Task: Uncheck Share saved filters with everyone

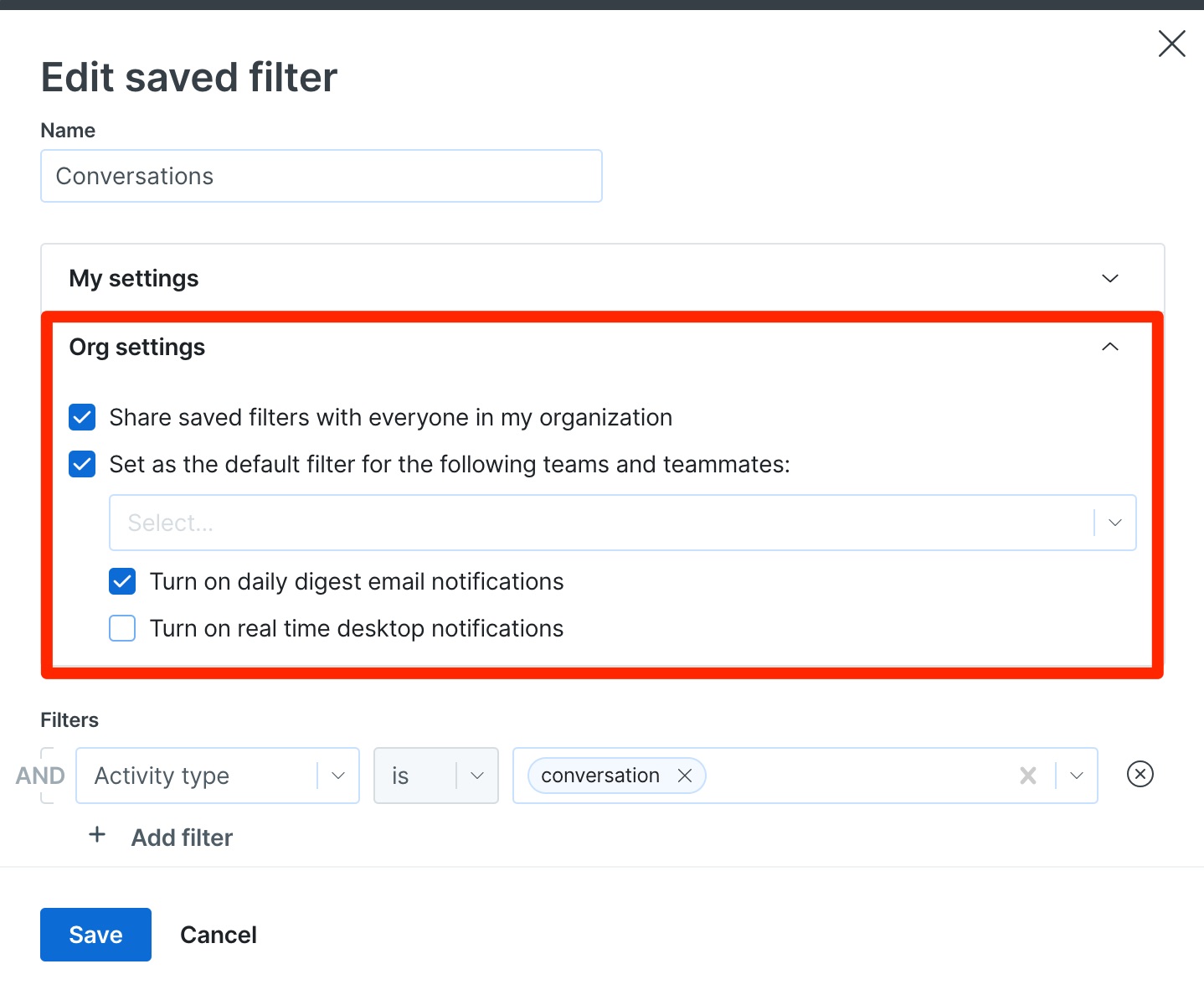Action: pyautogui.click(x=82, y=417)
